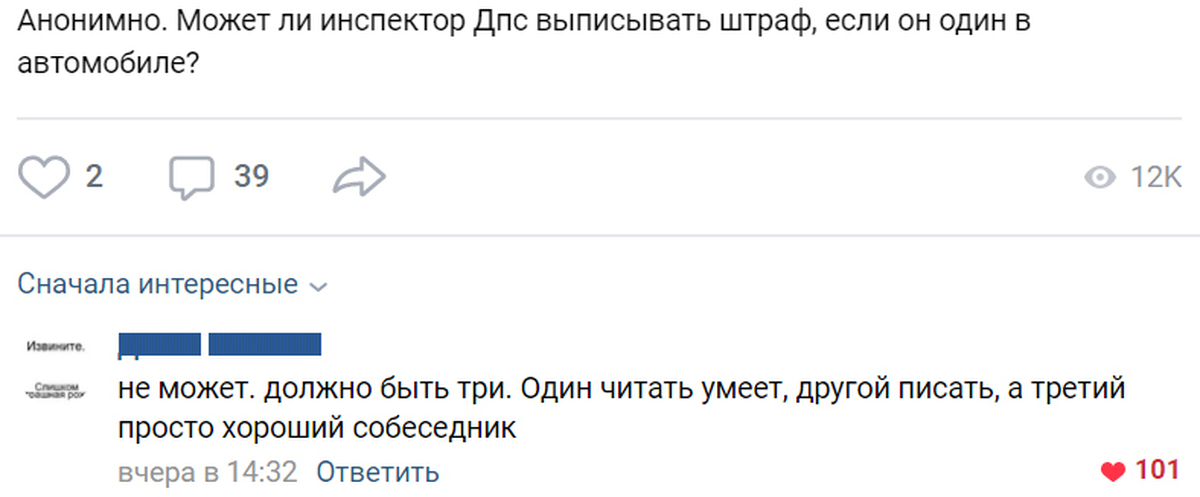The image size is (1200, 497).
Task: Click the comment line просто хороший собеседник
Action: point(317,430)
